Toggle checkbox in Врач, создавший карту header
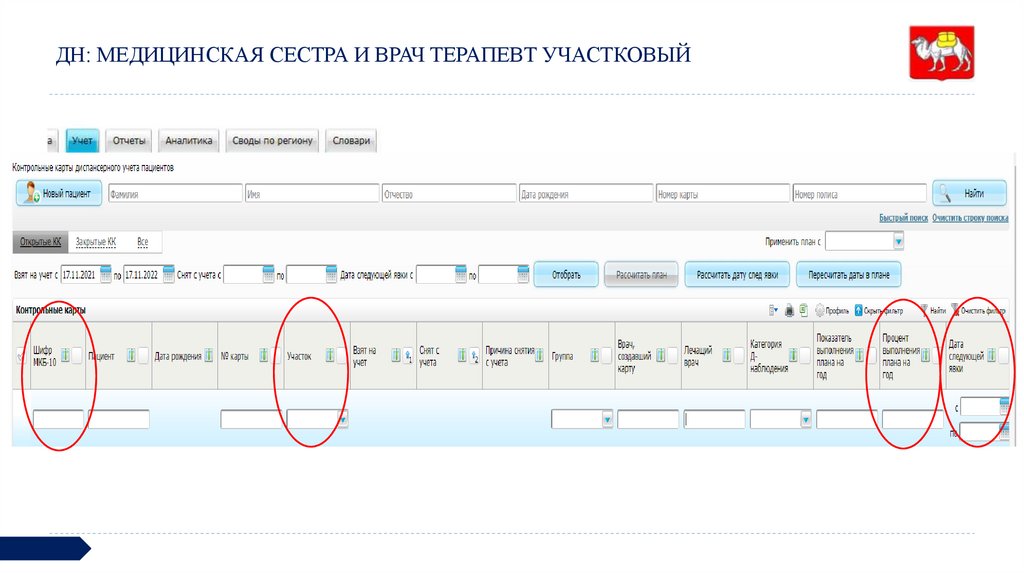Viewport: 1024px width, 574px height. 673,355
